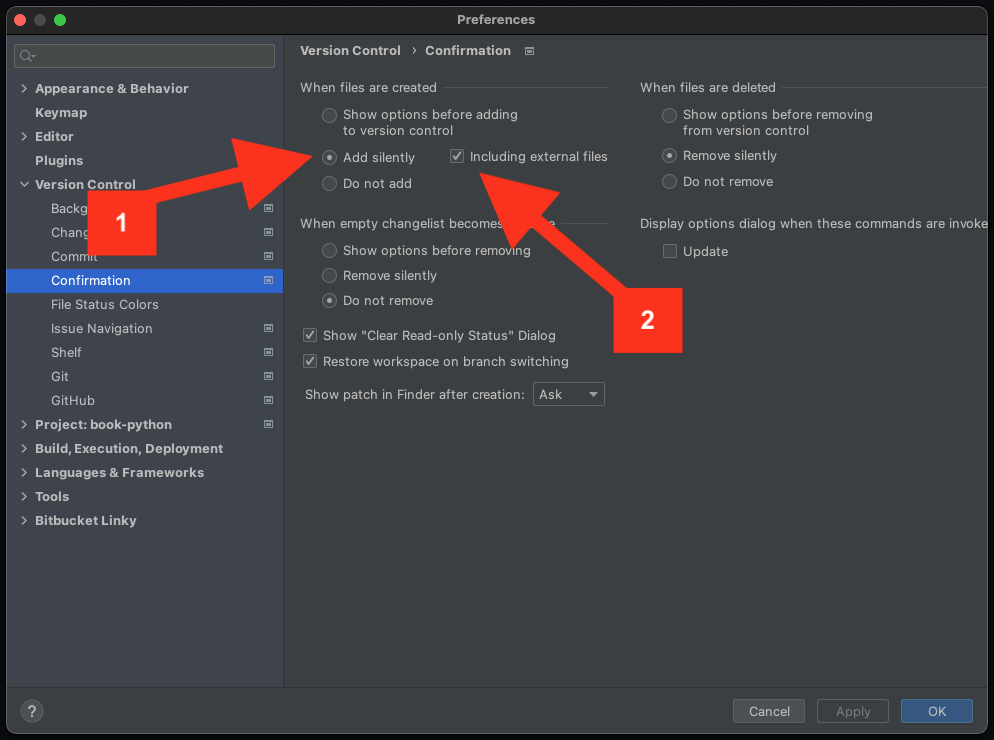Open the Keymap settings page
The height and width of the screenshot is (740, 994).
click(61, 113)
